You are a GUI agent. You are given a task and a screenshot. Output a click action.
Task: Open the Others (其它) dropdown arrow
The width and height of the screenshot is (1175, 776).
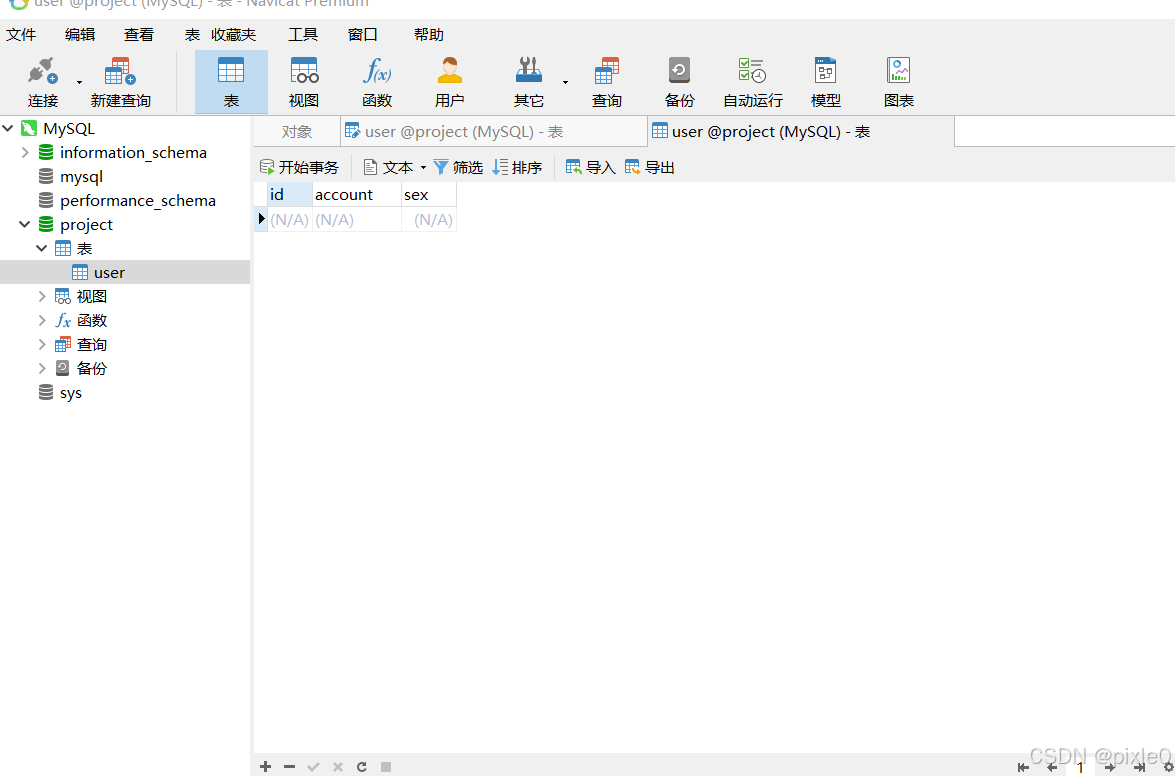(565, 82)
